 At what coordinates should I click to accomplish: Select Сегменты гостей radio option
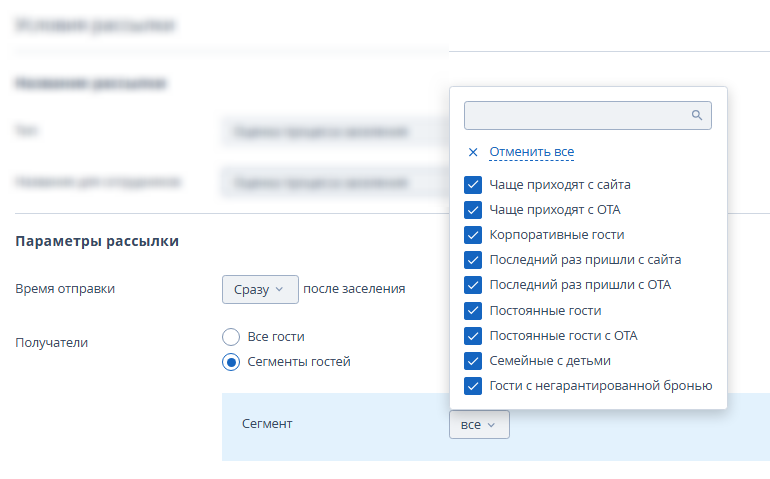coord(231,362)
